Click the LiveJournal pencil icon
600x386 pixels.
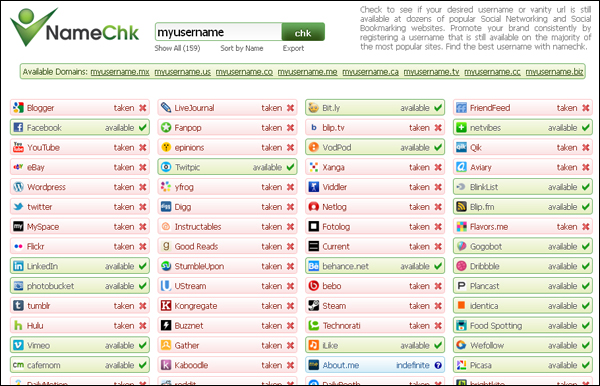pyautogui.click(x=166, y=108)
